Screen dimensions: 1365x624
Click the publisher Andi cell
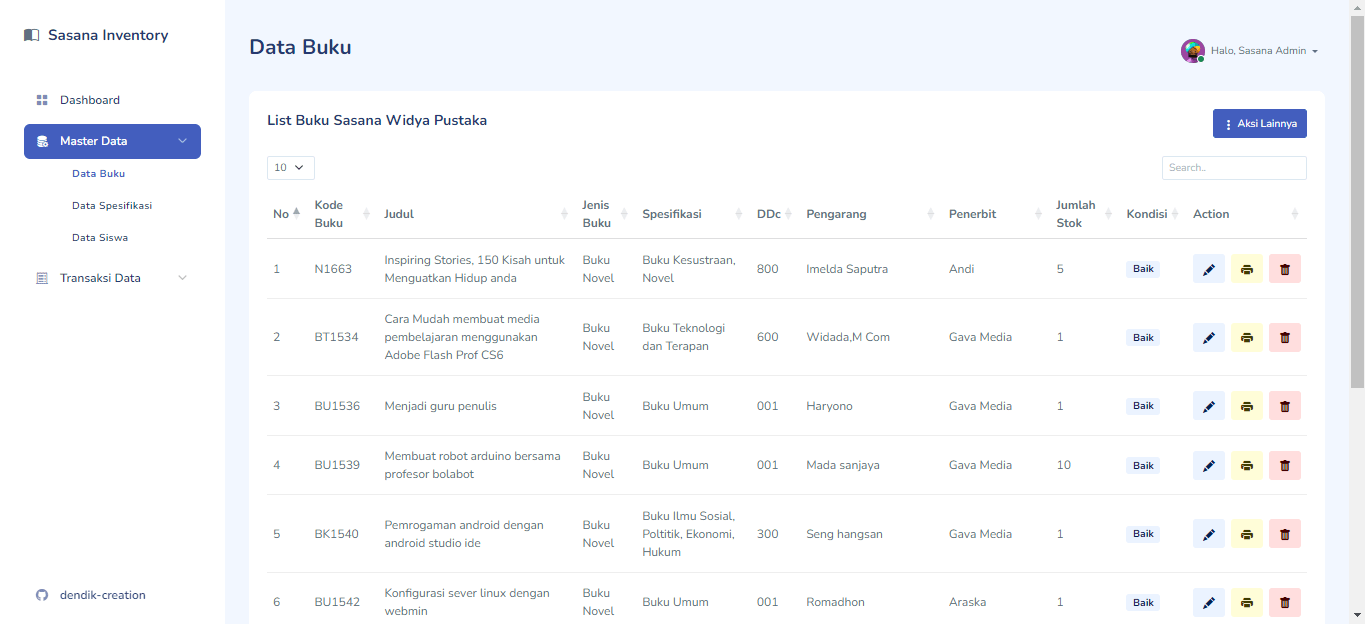(961, 269)
